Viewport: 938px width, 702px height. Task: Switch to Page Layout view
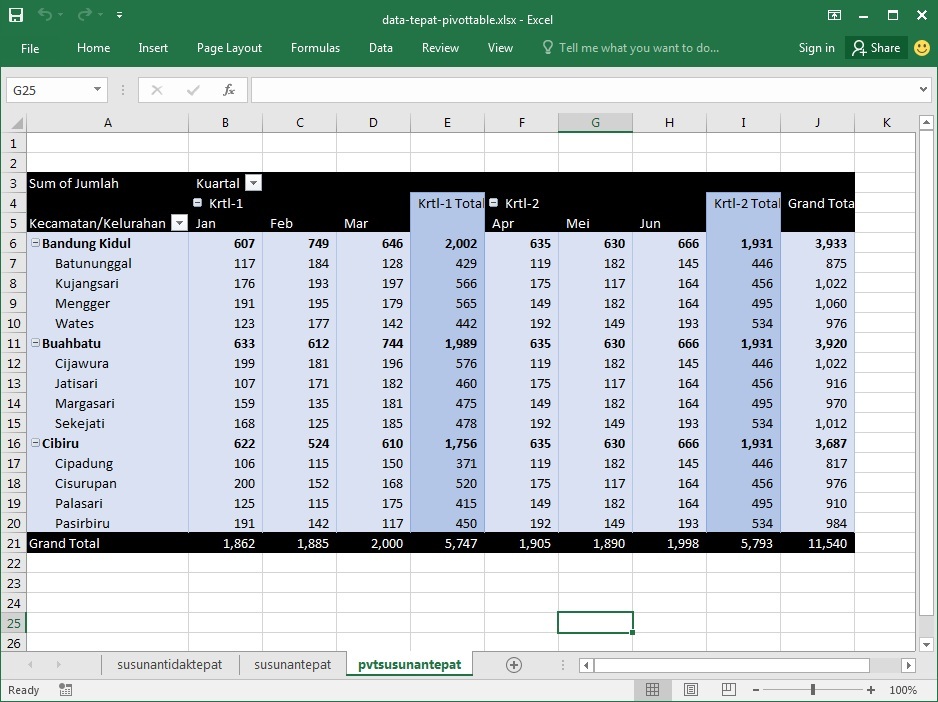[691, 690]
